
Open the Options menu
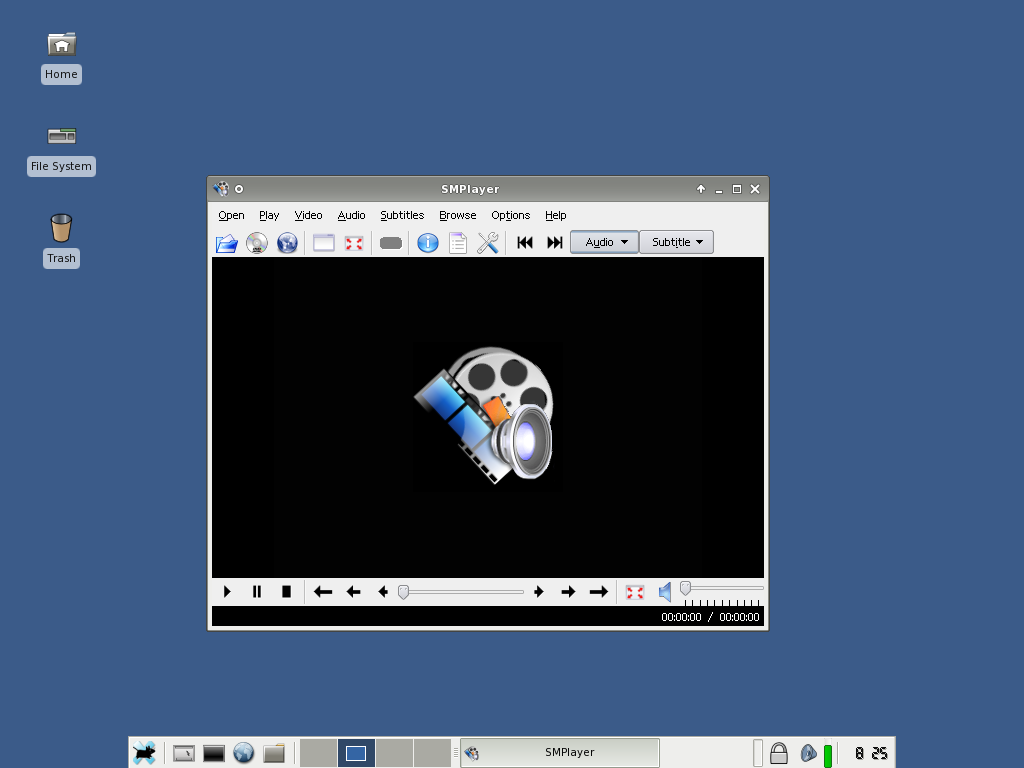coord(511,216)
